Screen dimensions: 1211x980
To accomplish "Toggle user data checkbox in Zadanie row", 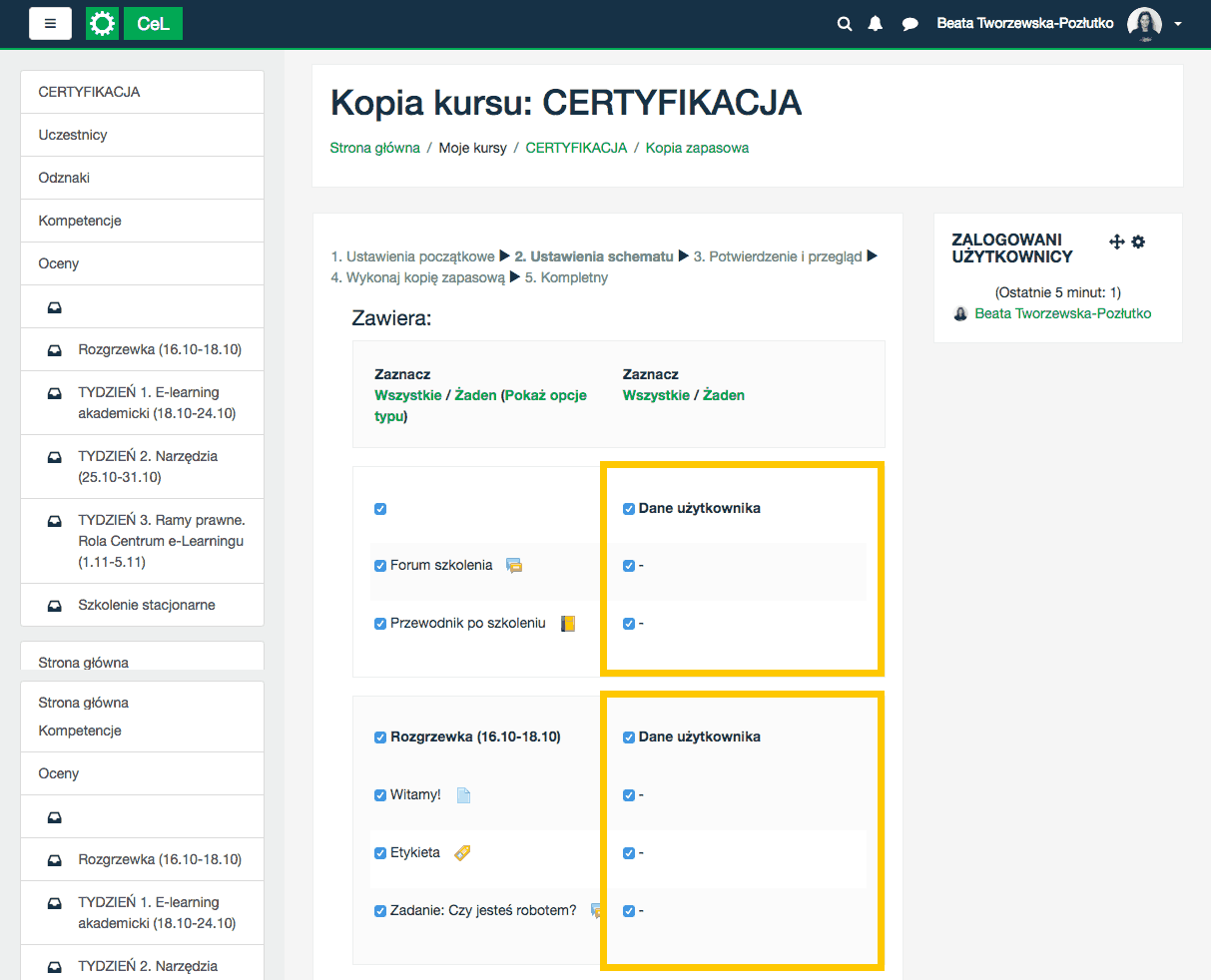I will 629,911.
